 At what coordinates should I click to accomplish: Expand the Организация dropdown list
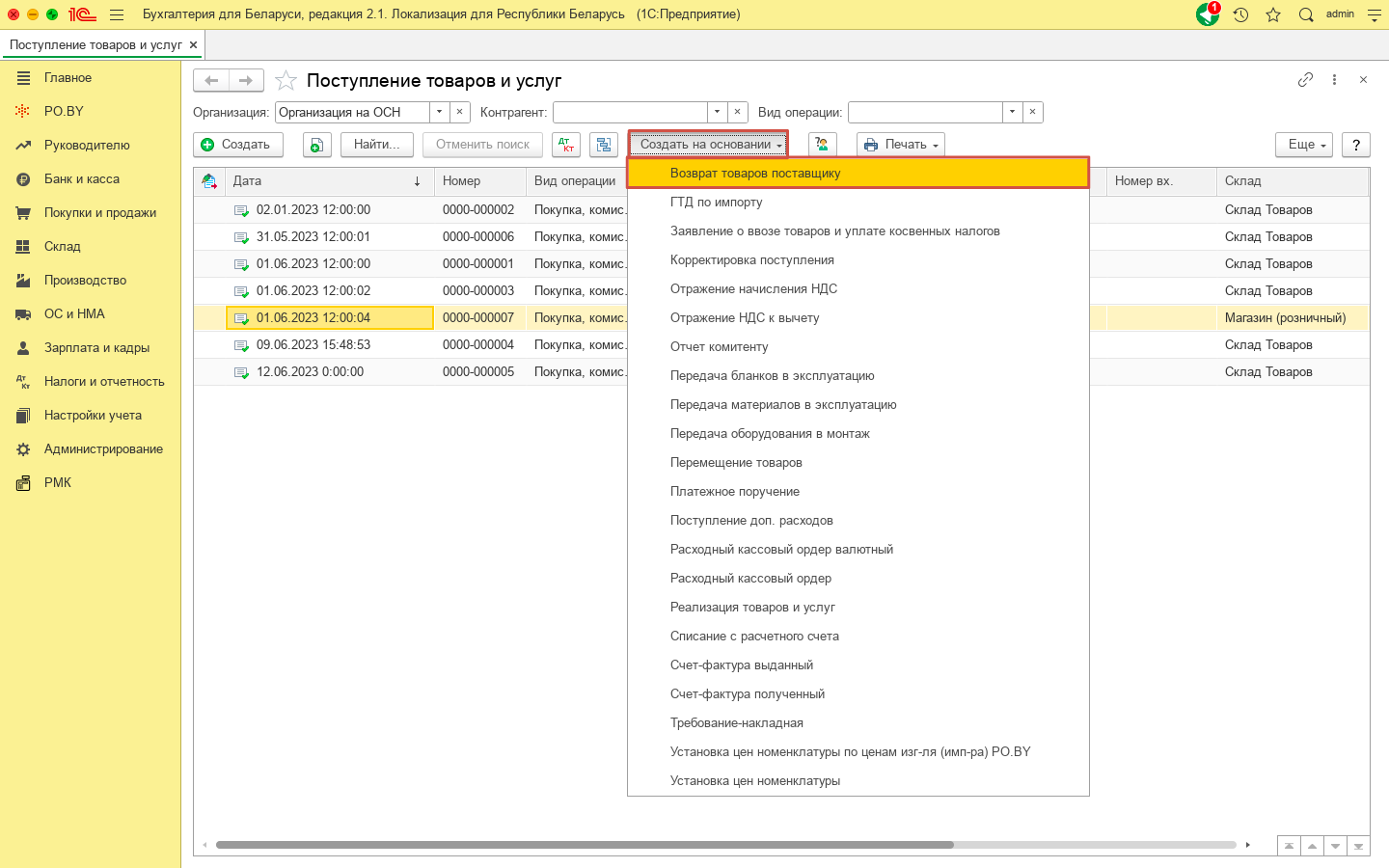coord(440,112)
